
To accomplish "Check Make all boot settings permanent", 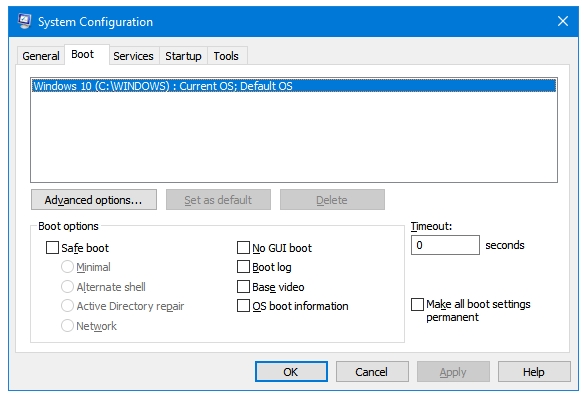I will (417, 304).
